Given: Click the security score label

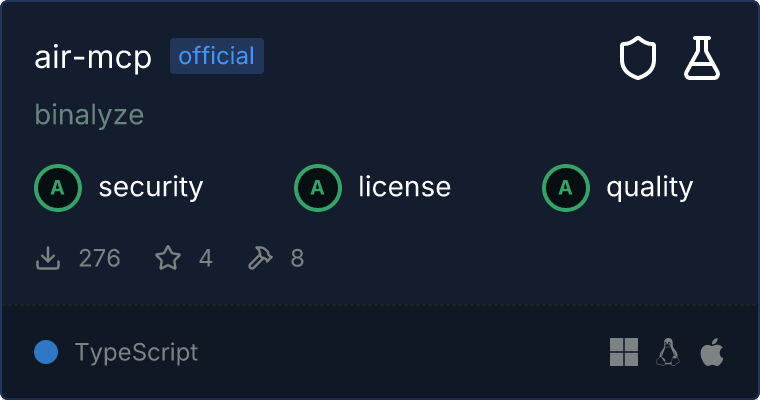Looking at the screenshot, I should coord(151,188).
